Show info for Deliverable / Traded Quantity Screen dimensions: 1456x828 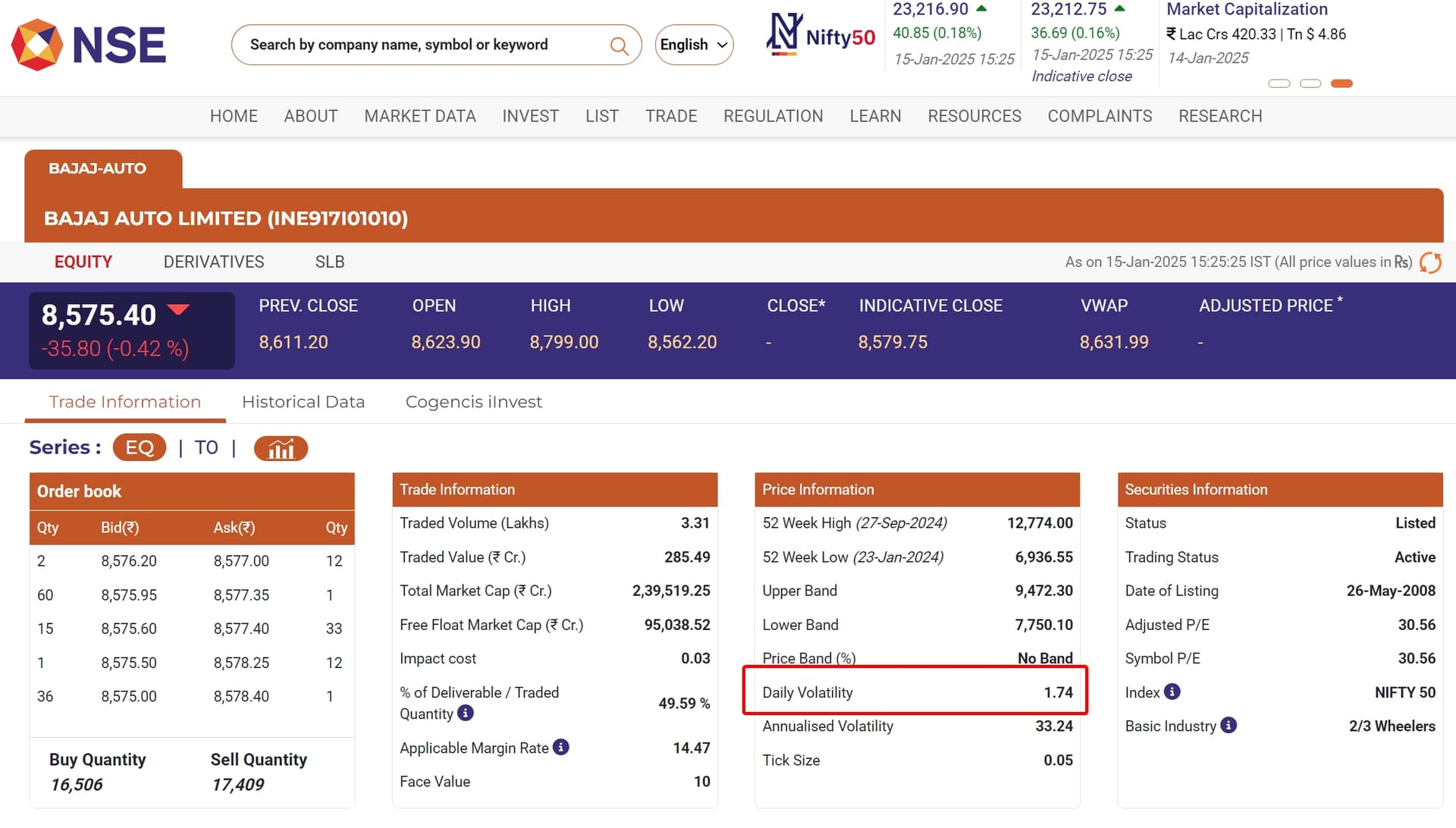pyautogui.click(x=466, y=714)
